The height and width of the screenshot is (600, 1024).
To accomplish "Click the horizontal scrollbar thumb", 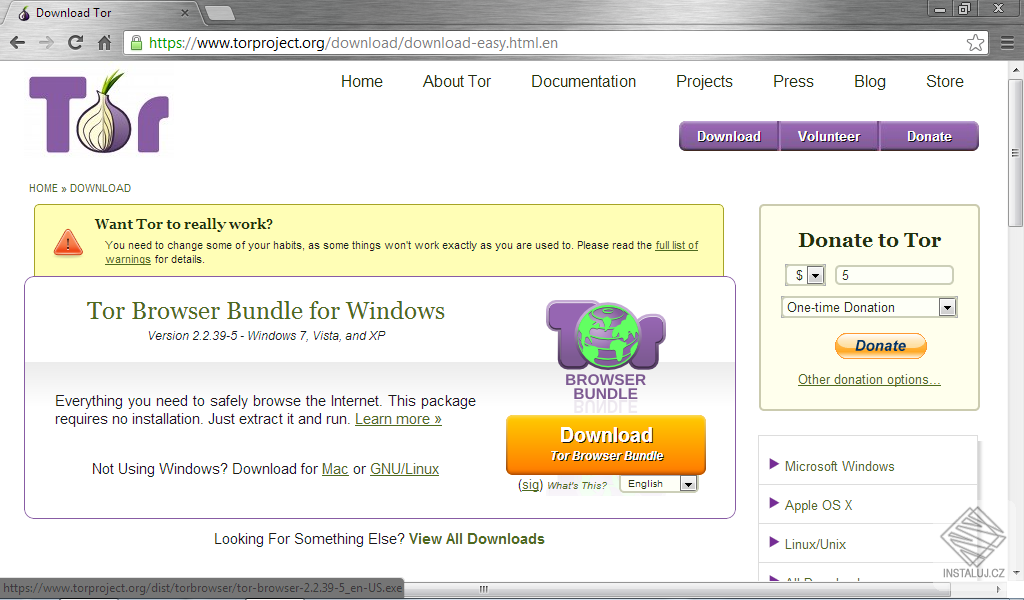I will 483,588.
